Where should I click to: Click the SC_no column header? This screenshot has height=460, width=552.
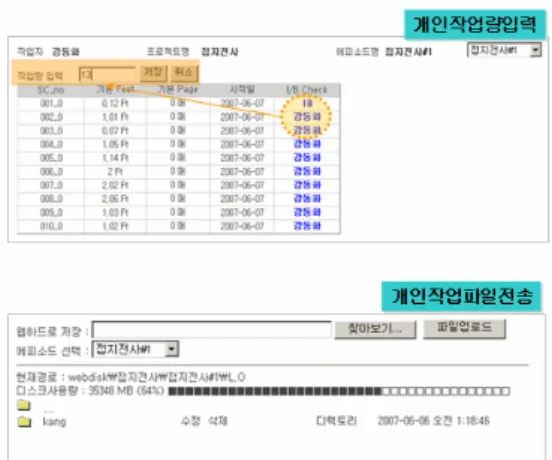(51, 90)
